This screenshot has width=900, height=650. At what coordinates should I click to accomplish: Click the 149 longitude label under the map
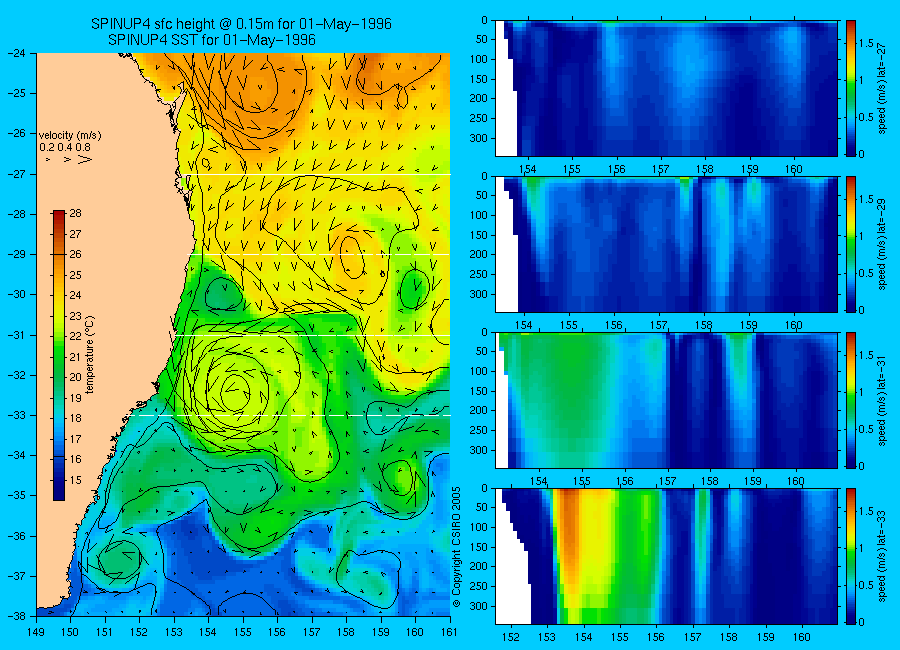36,632
